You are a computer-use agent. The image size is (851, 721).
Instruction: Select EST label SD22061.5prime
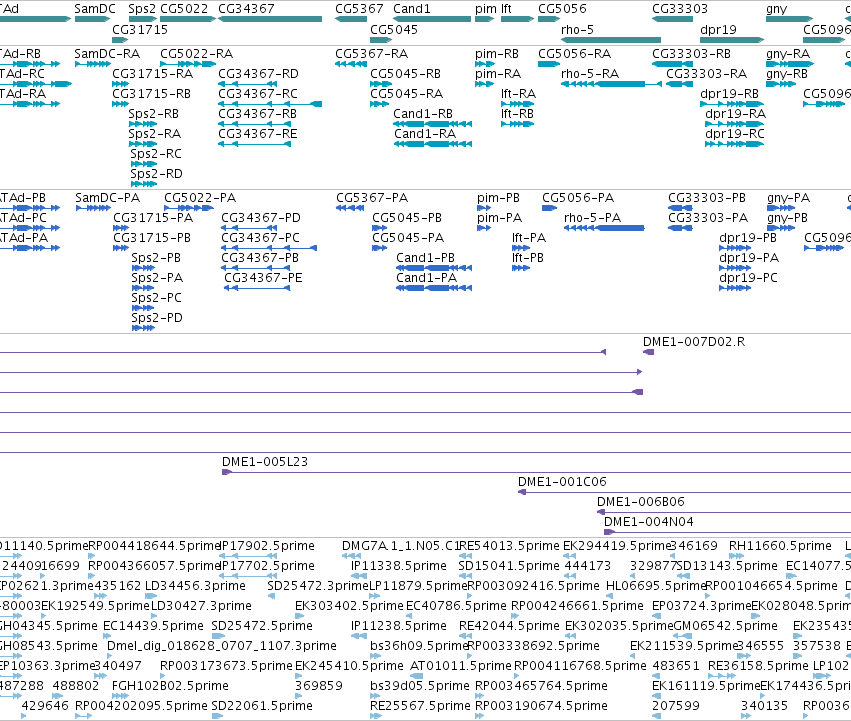click(x=262, y=705)
